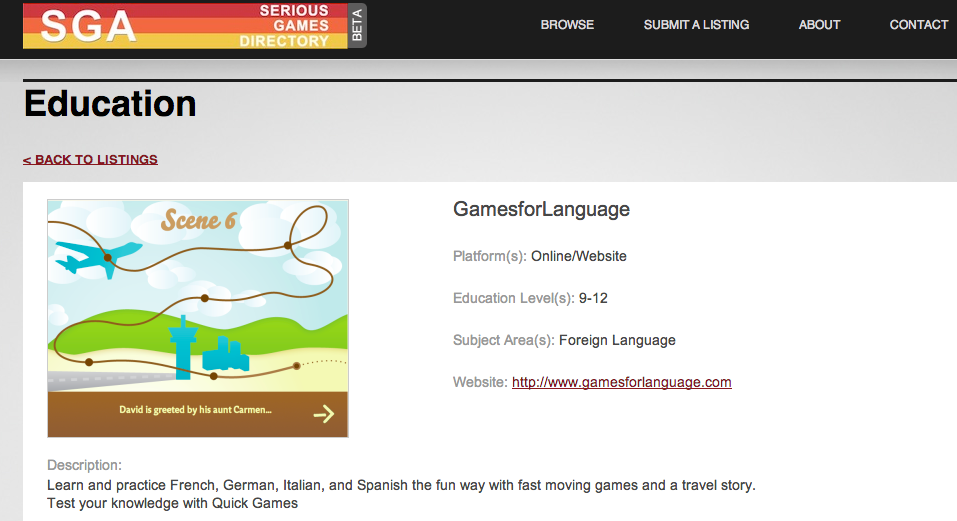Click the 'Description:' label

pos(84,465)
